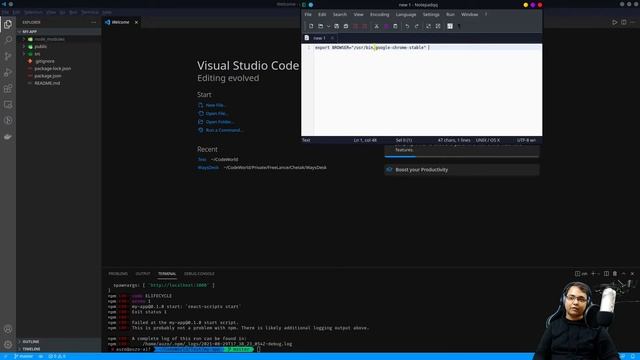Click the Run icon at VS Code editor top right
Image resolution: width=640 pixels, height=360 pixels.
614,22
